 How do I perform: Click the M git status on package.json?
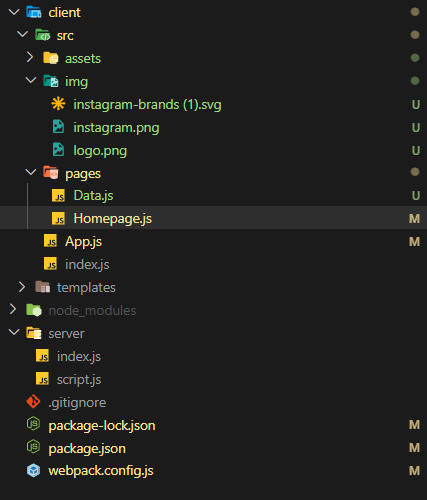pos(414,448)
